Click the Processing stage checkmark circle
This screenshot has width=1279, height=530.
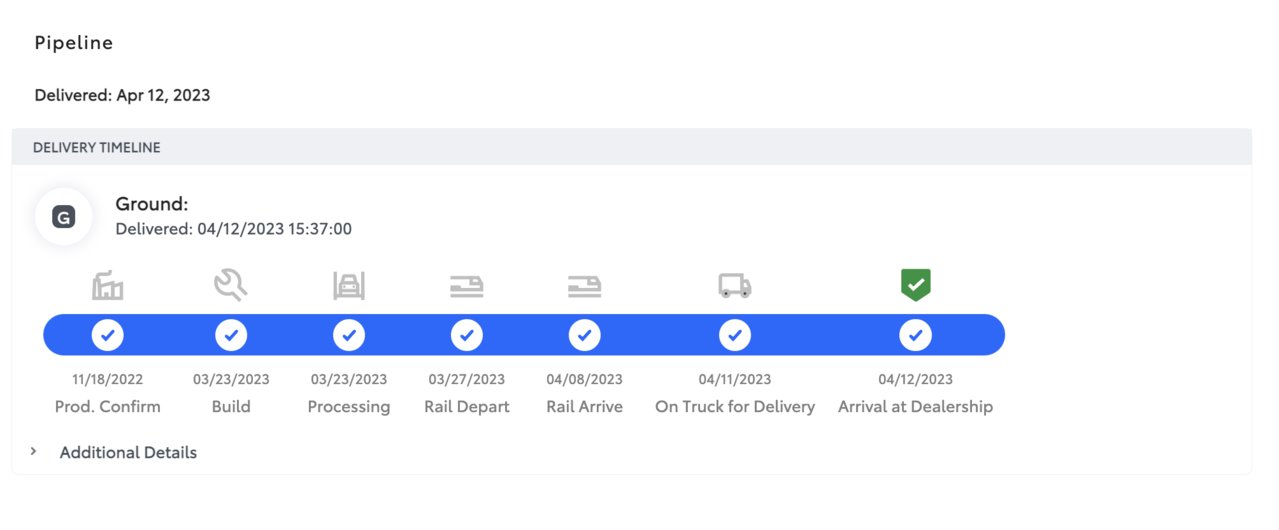(349, 335)
